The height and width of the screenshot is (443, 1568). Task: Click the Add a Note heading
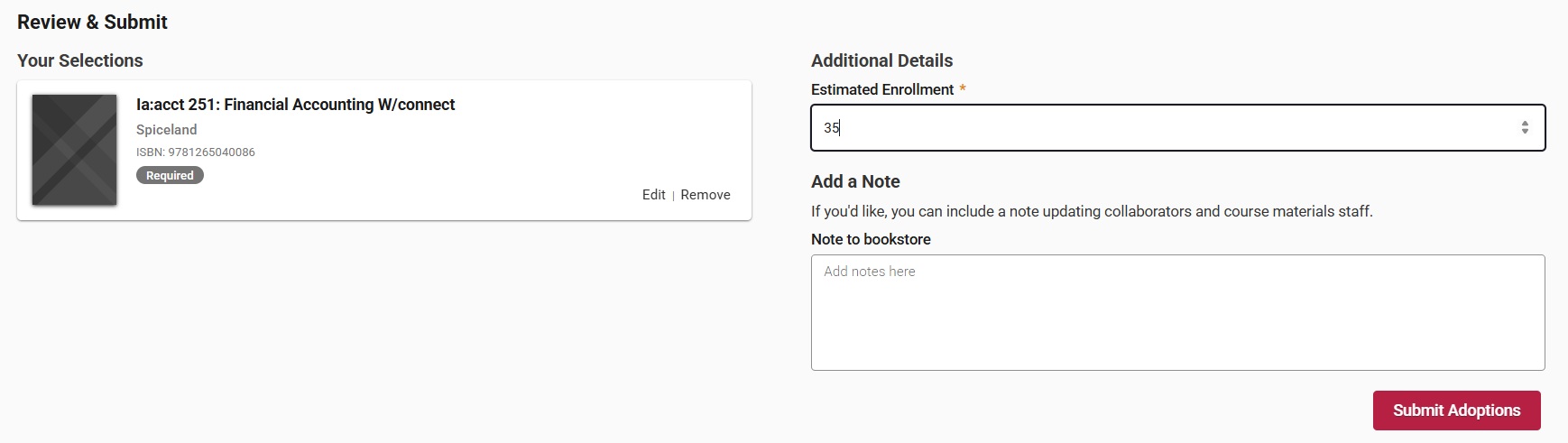click(854, 181)
